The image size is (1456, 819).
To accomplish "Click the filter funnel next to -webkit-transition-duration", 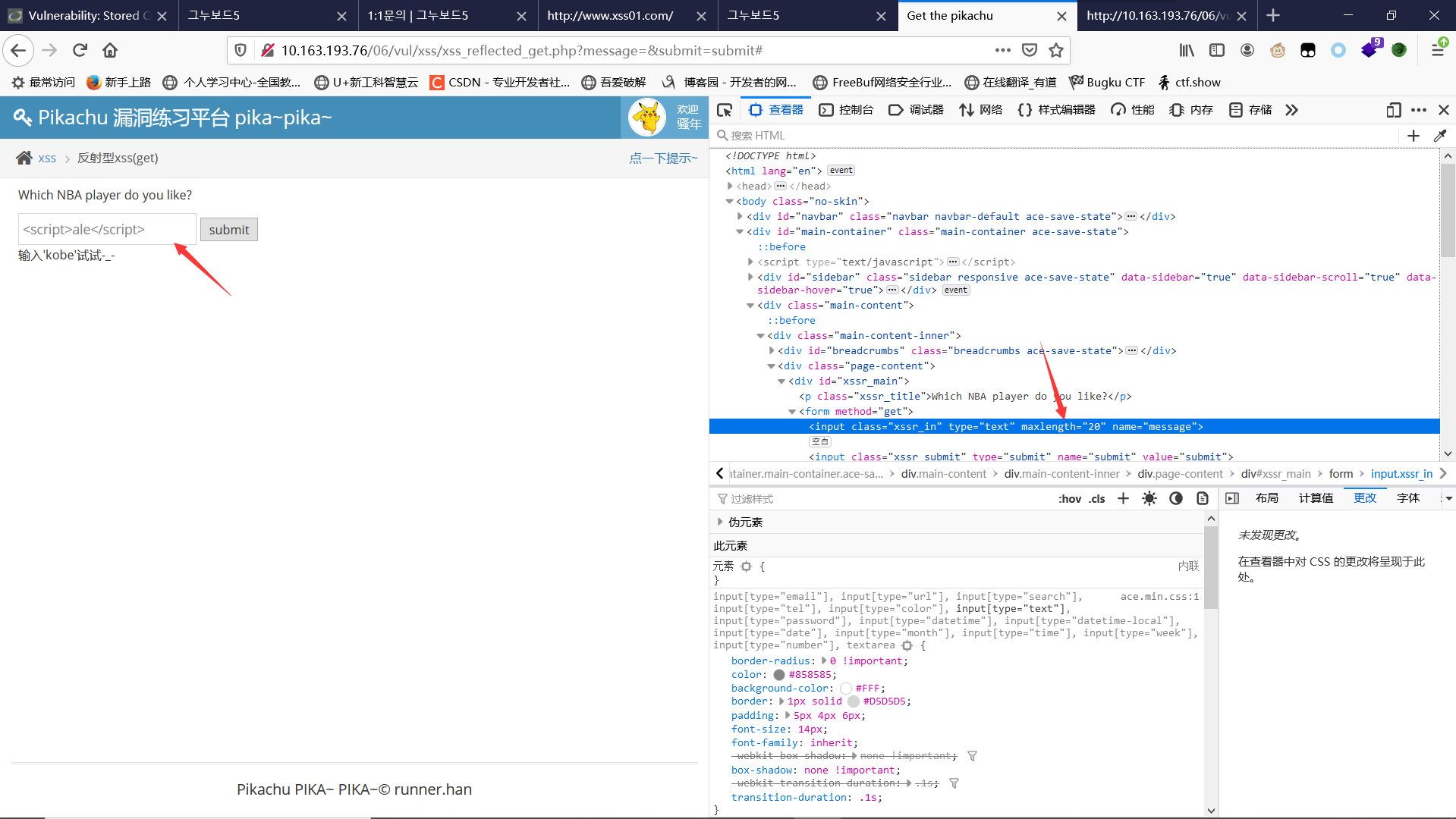I will tap(954, 783).
